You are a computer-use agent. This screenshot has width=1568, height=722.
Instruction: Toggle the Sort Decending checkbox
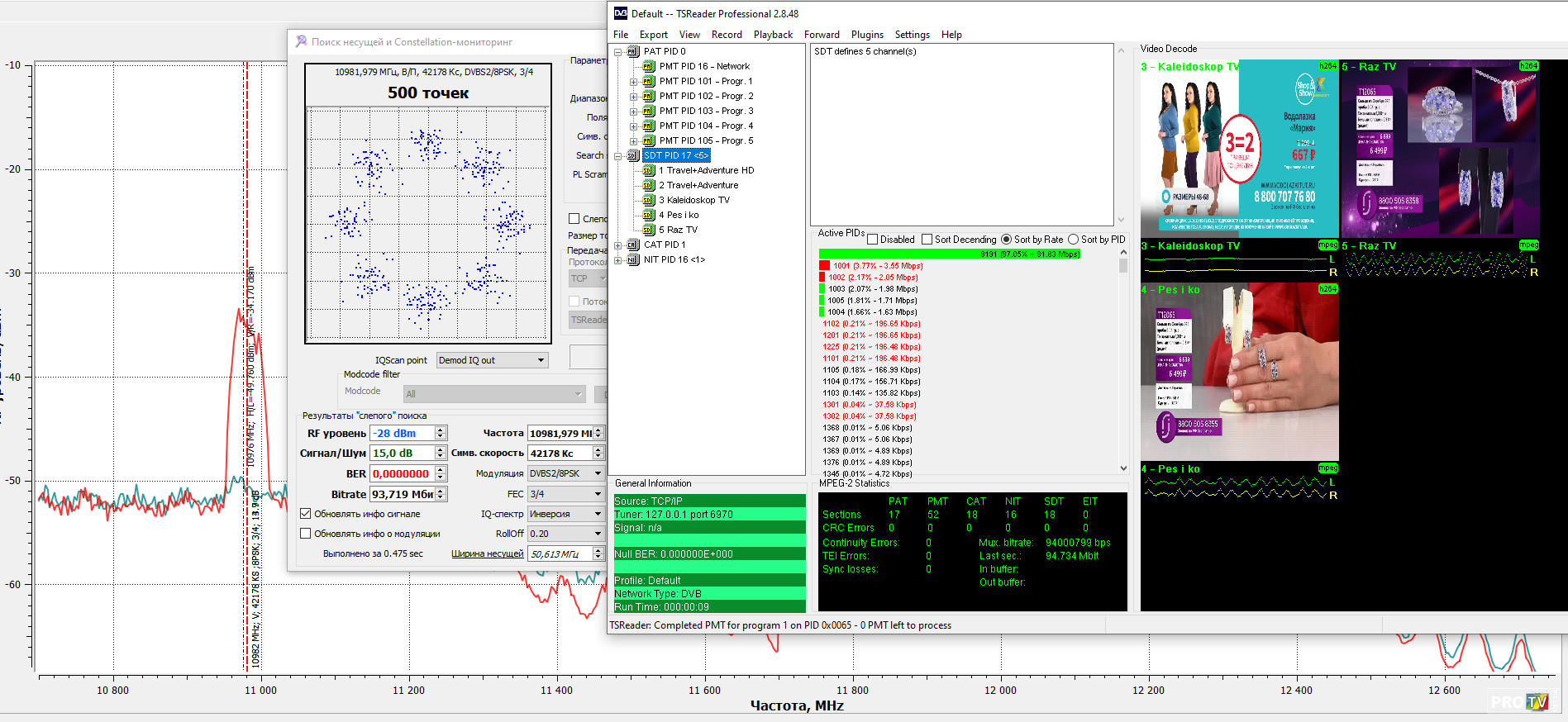coord(927,240)
